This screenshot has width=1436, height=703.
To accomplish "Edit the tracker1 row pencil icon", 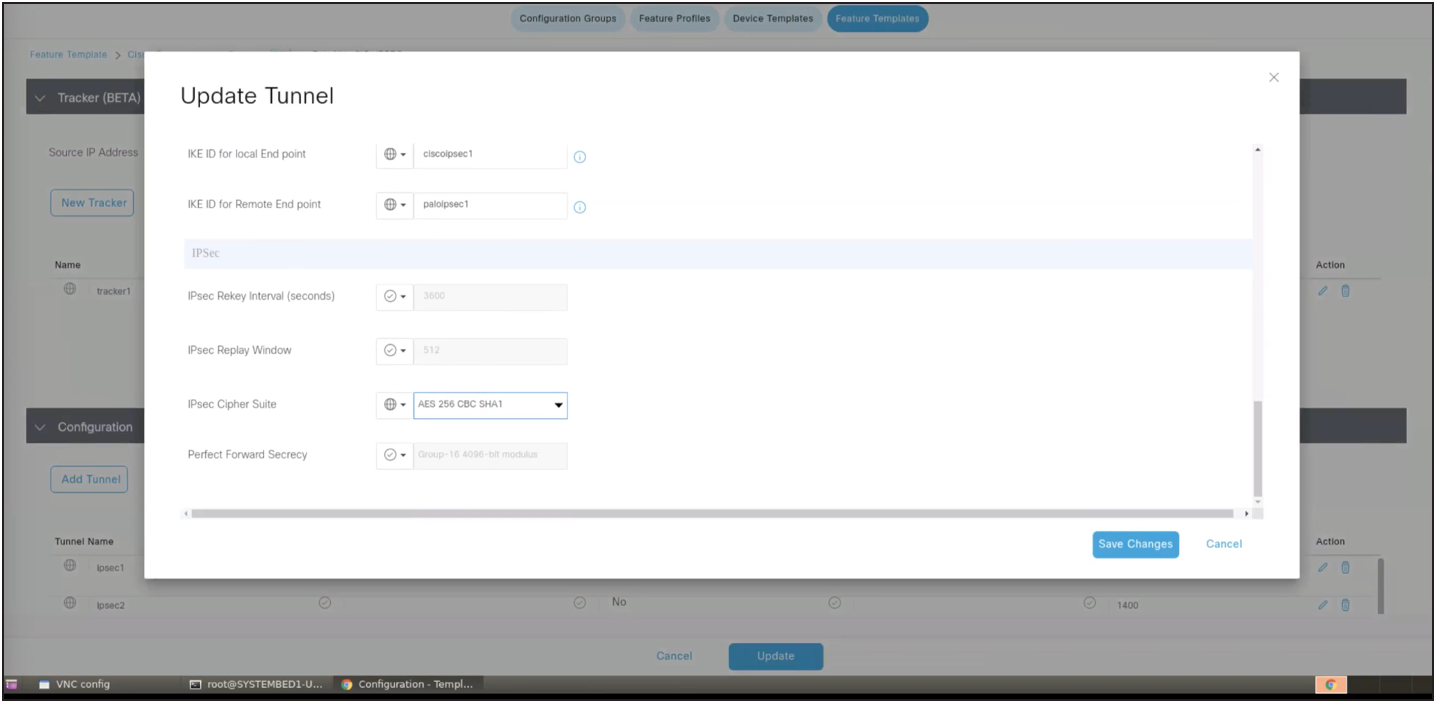I will [x=1323, y=291].
